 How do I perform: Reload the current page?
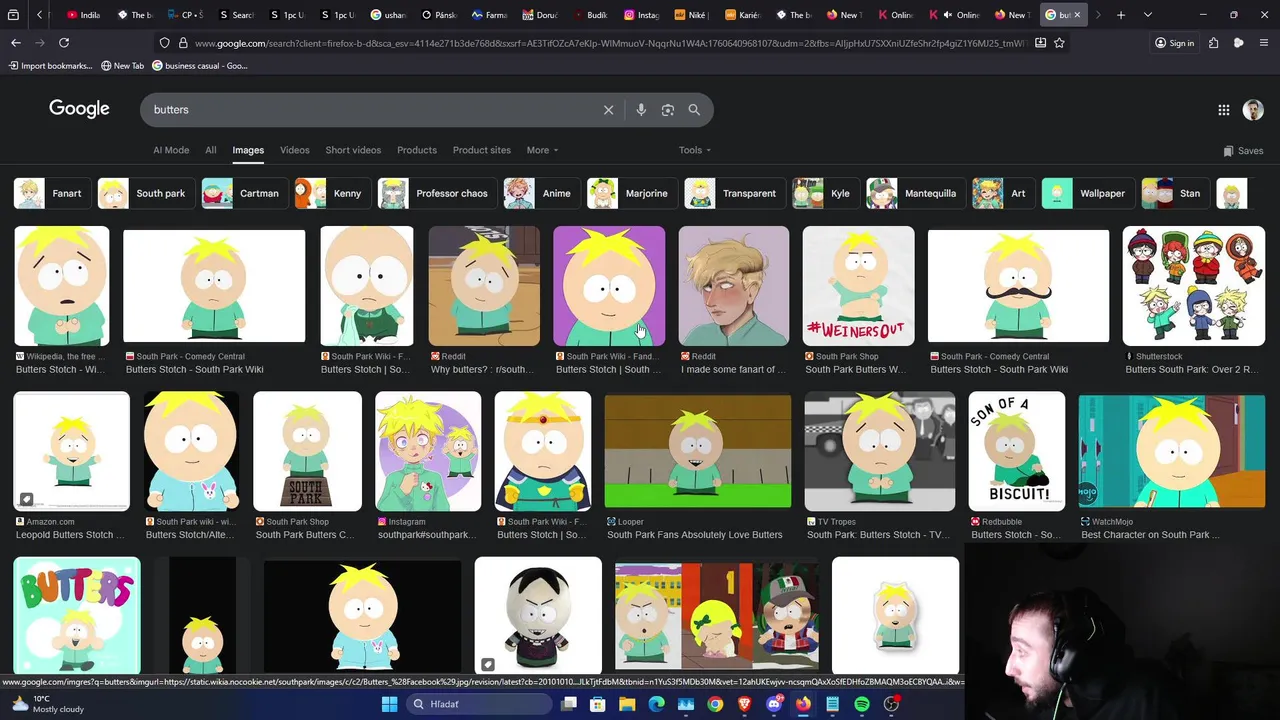pyautogui.click(x=64, y=43)
